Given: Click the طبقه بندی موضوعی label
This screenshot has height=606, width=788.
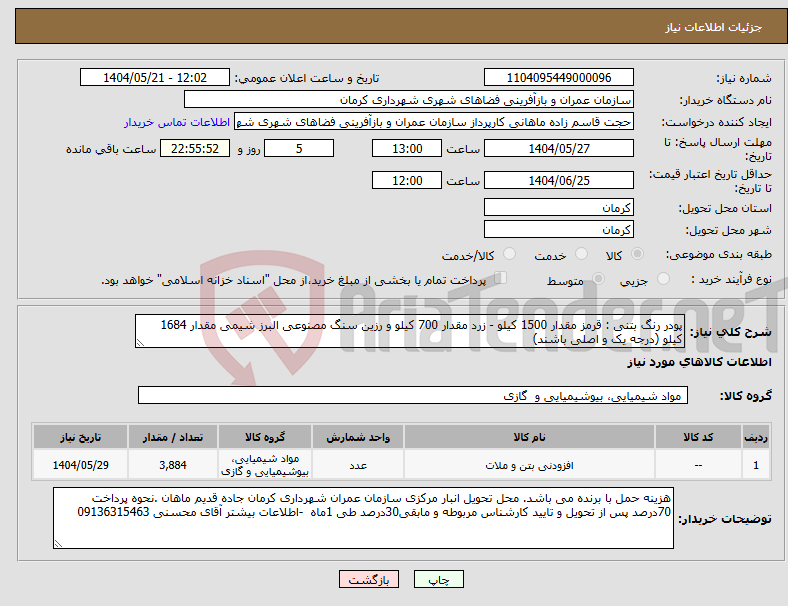Looking at the screenshot, I should click(719, 254).
